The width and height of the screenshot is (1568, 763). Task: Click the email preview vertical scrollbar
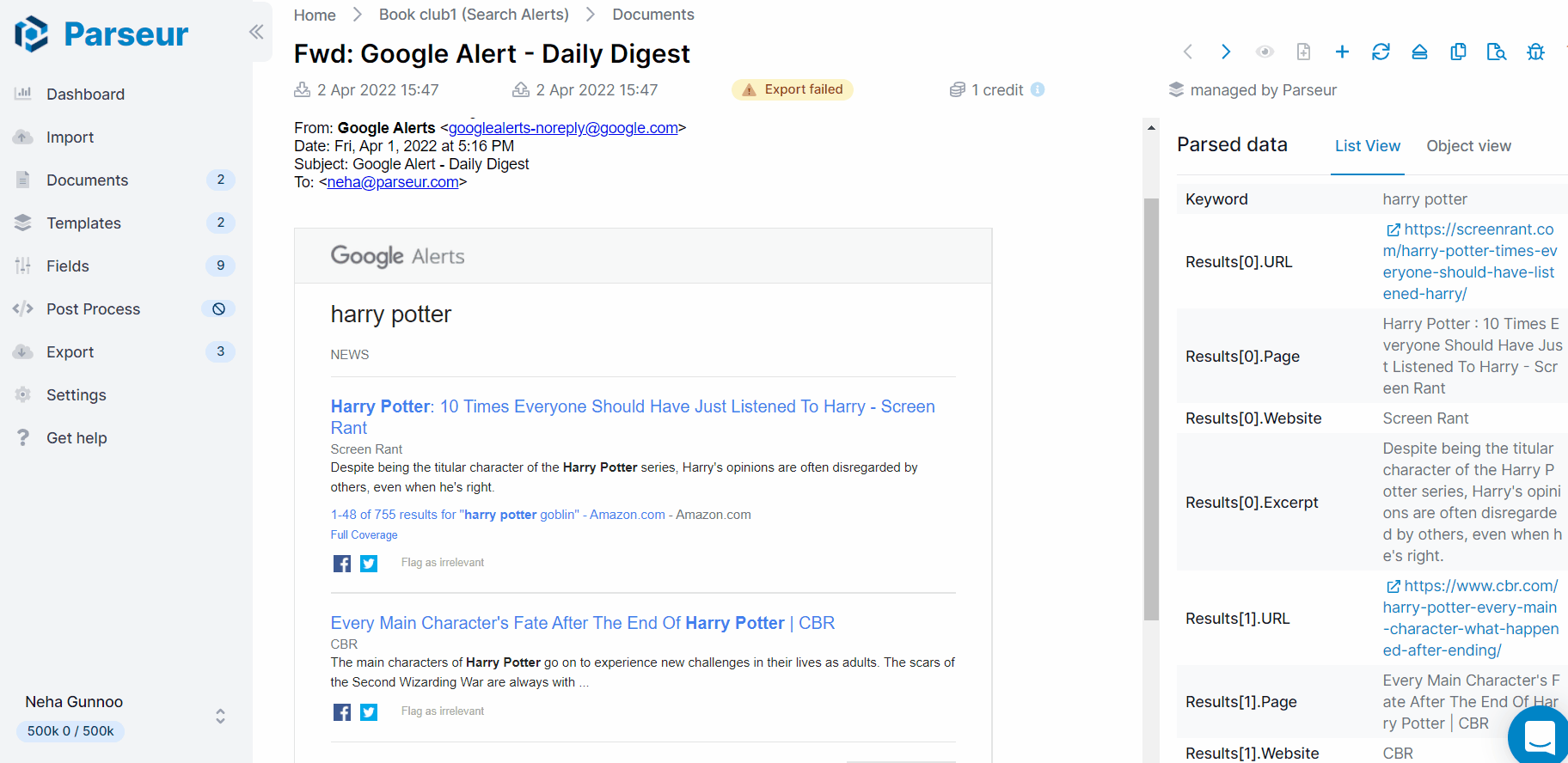[x=1151, y=408]
